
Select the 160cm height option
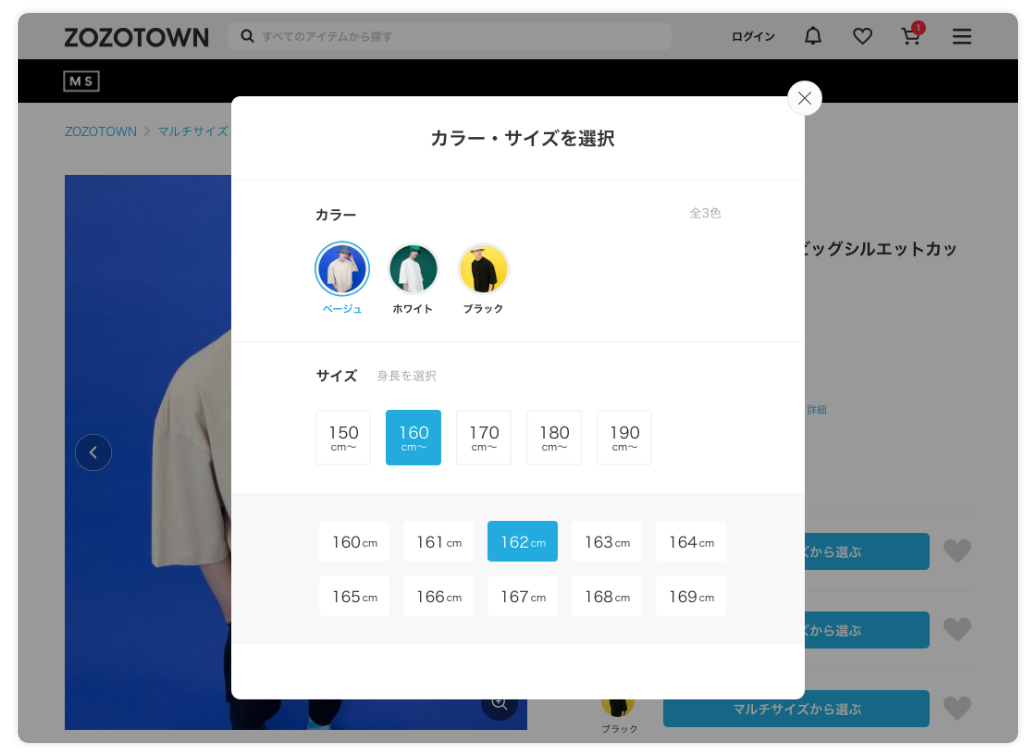click(x=354, y=542)
